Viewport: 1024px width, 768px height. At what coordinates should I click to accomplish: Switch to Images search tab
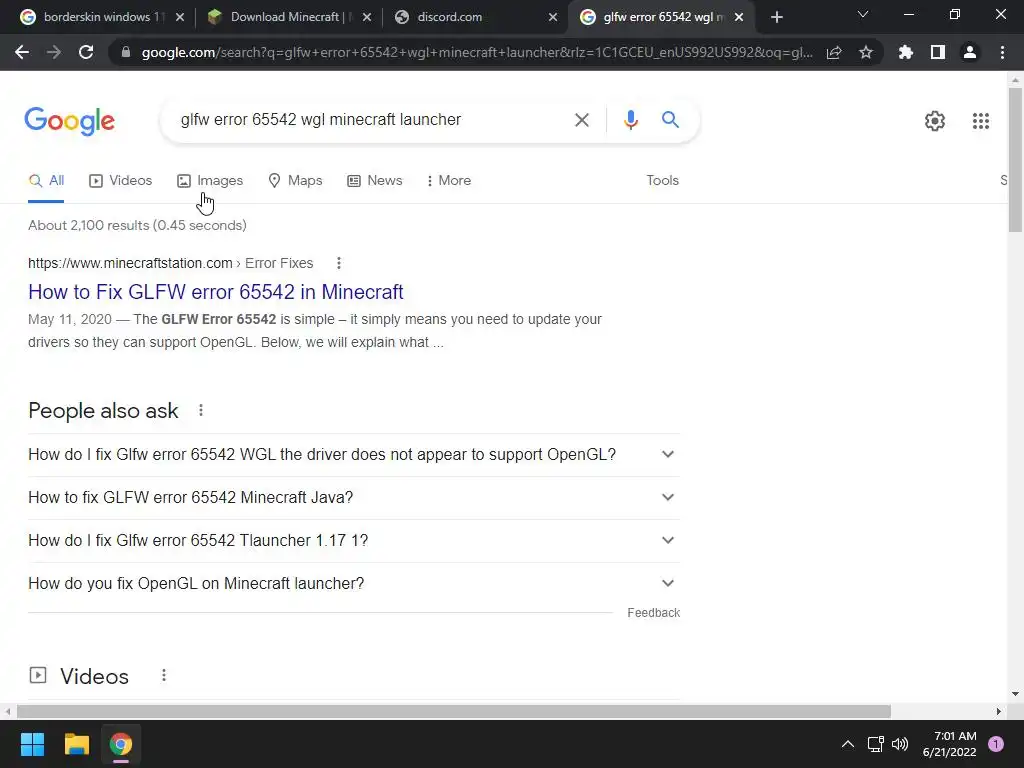tap(210, 180)
